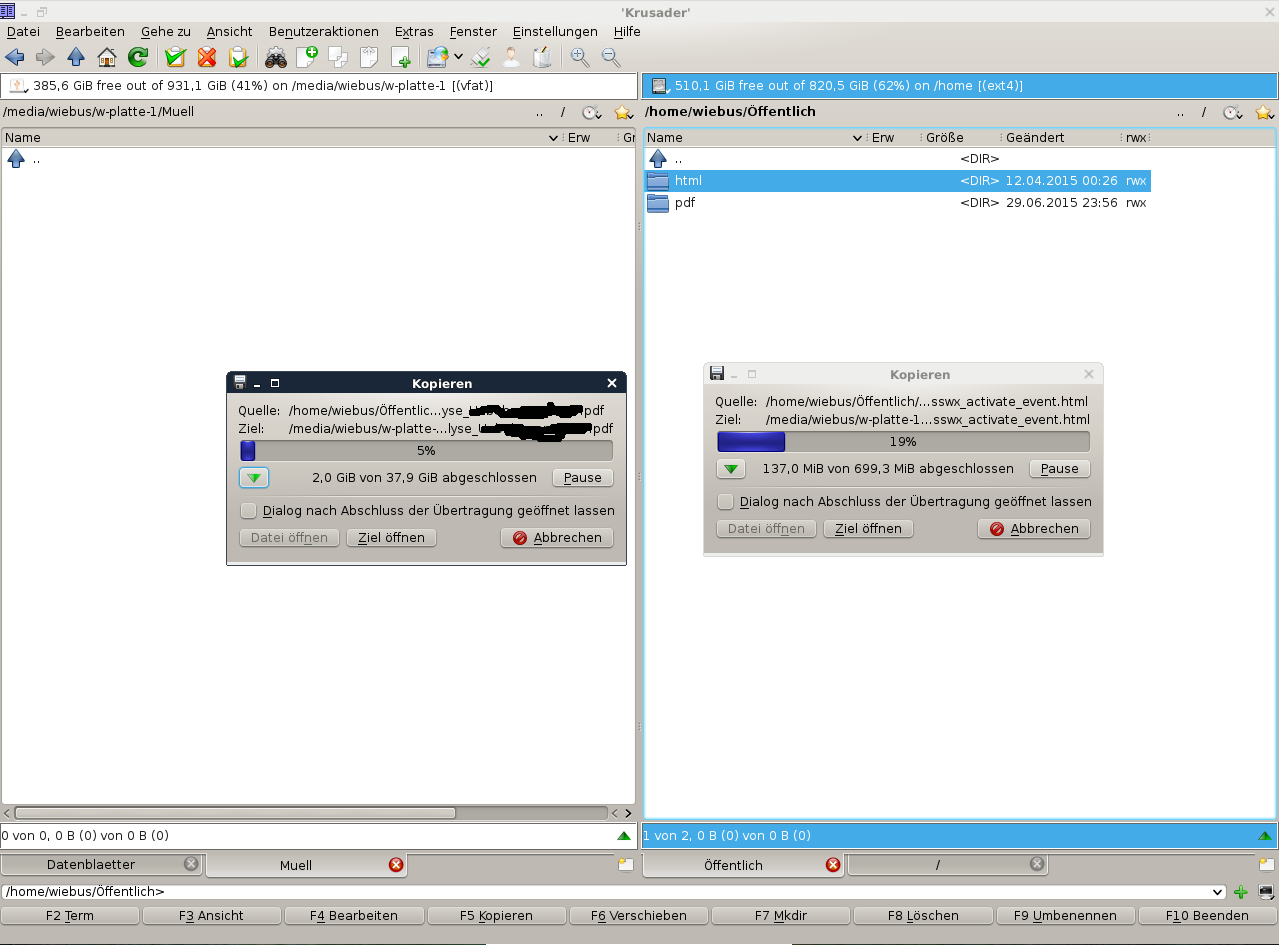
Task: Toggle keep dialog open checkbox in 19% copy dialog
Action: (x=726, y=501)
